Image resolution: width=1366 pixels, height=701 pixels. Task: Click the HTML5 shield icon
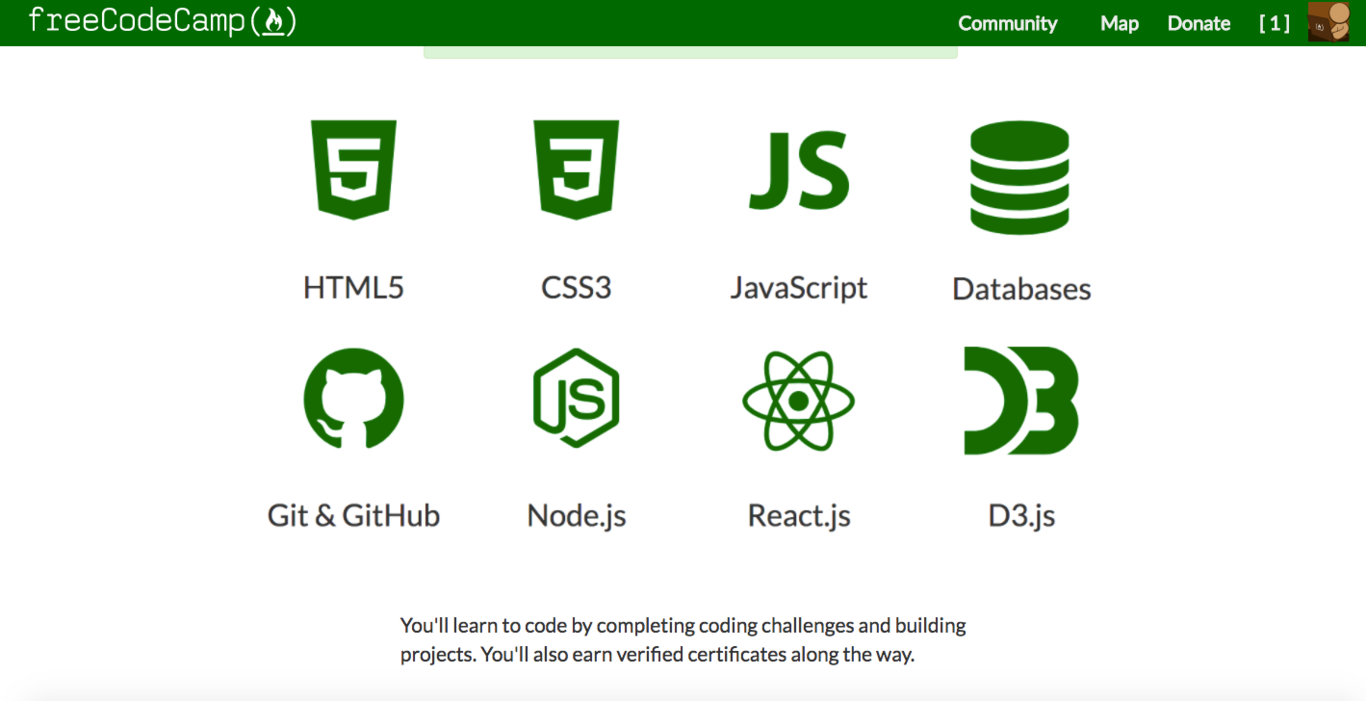[x=353, y=170]
